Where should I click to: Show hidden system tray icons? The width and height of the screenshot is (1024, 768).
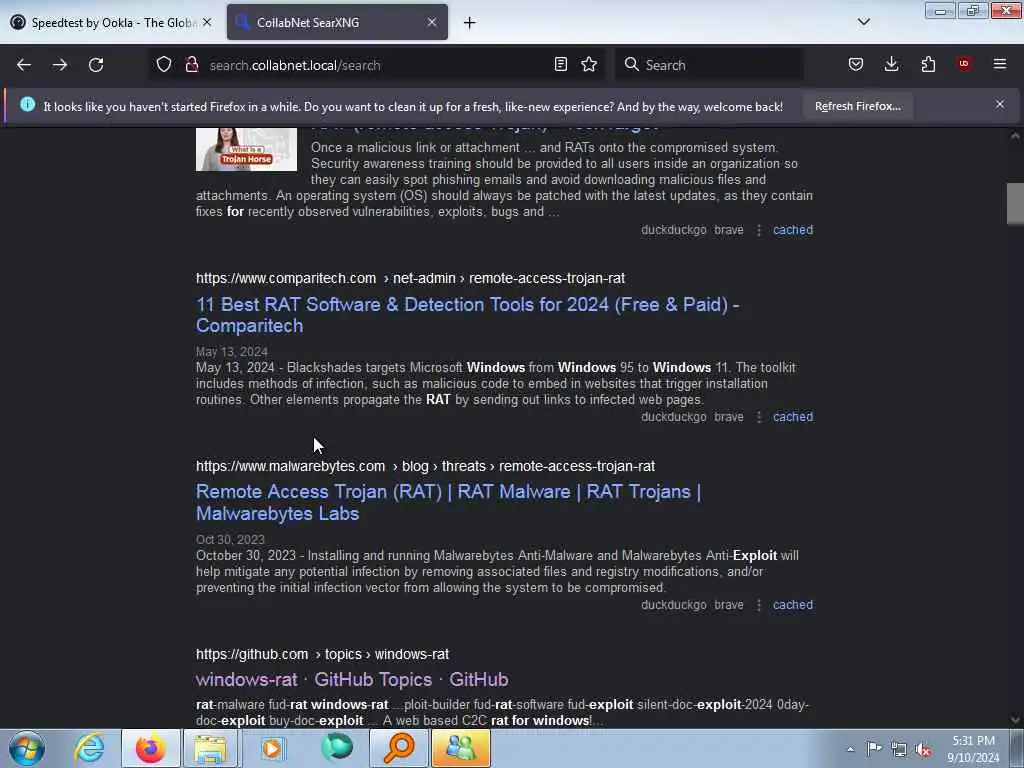pos(850,749)
